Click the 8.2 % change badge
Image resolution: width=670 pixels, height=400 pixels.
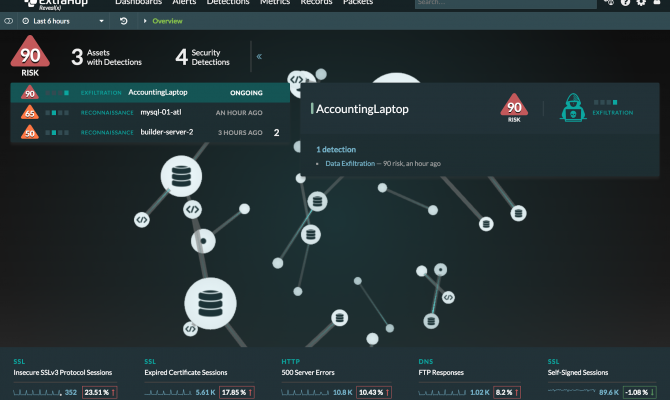click(507, 392)
